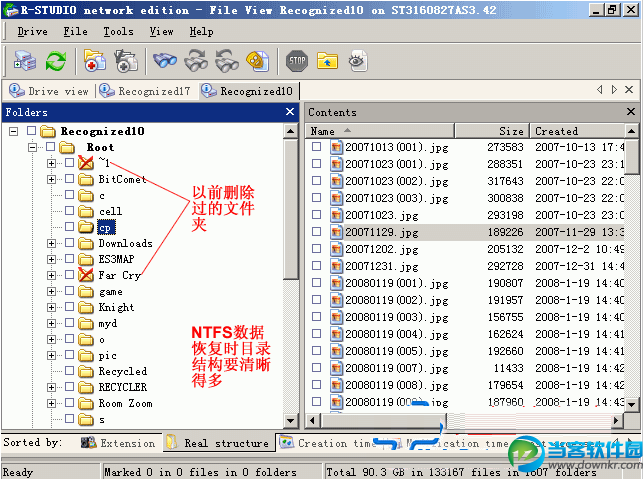
Task: Collapse the Root tree node
Action: [32, 147]
